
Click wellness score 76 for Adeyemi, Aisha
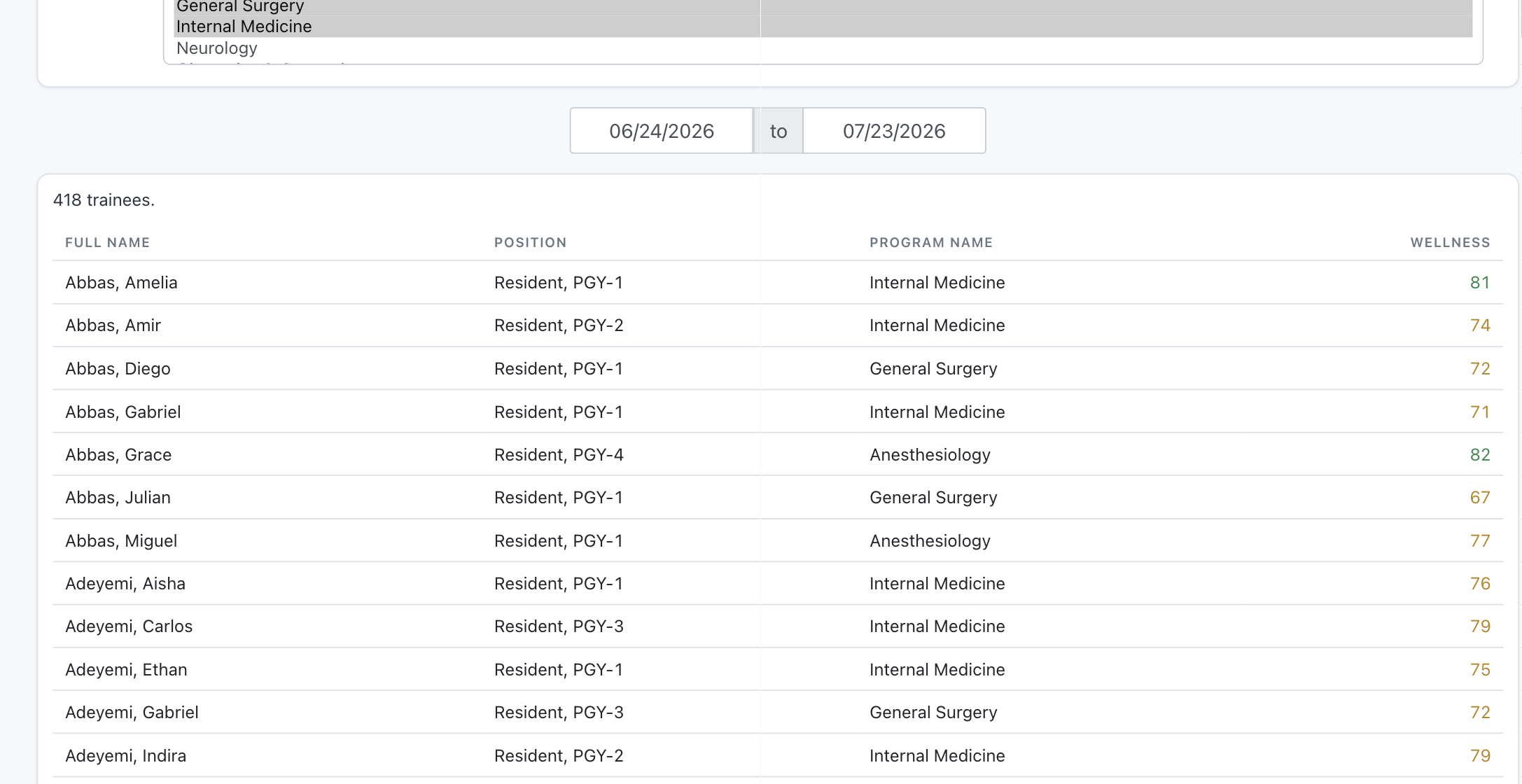pos(1480,584)
